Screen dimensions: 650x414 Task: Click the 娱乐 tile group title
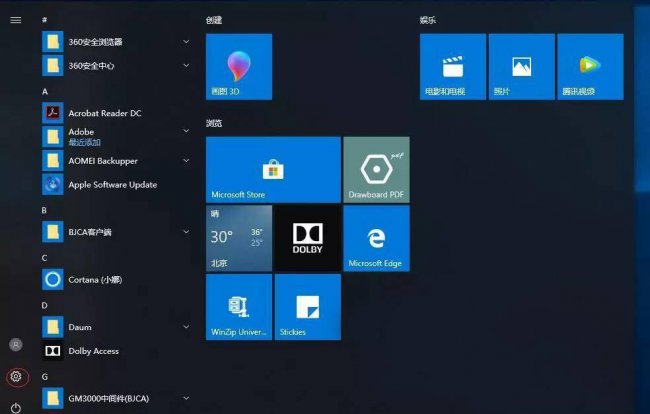(428, 20)
